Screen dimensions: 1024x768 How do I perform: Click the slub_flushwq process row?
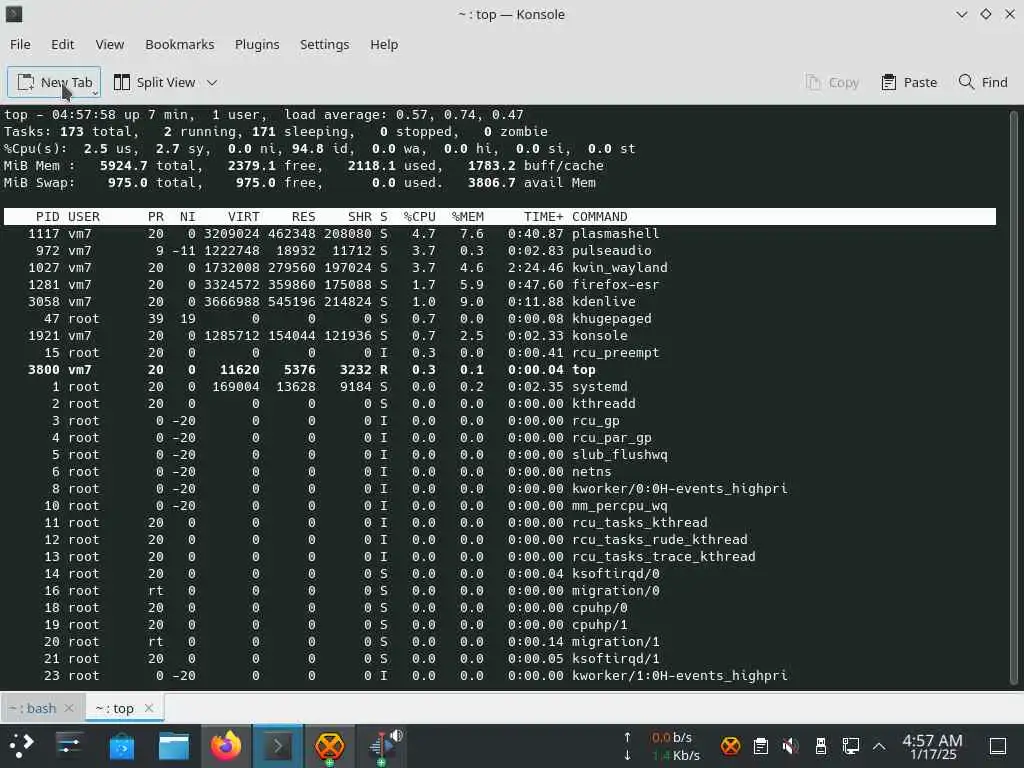(500, 455)
